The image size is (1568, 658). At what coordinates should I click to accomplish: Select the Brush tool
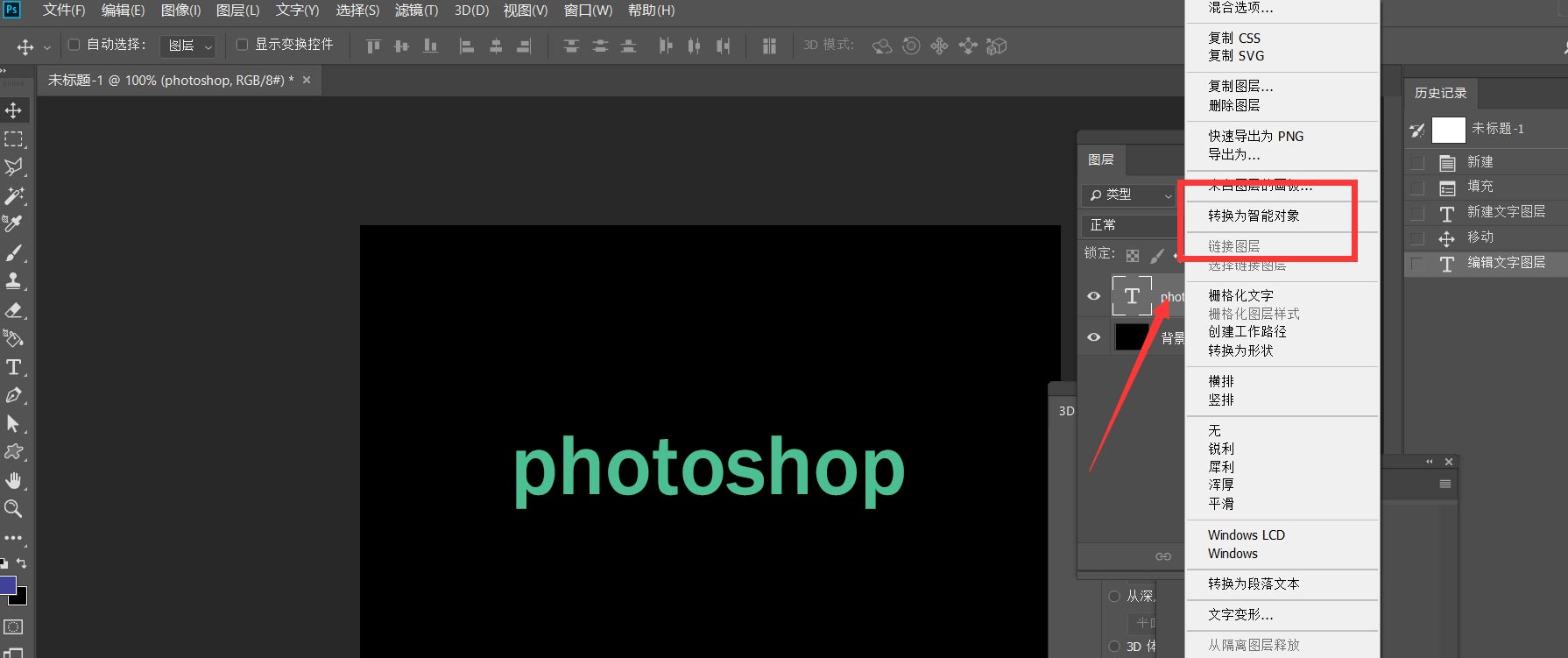(x=14, y=253)
